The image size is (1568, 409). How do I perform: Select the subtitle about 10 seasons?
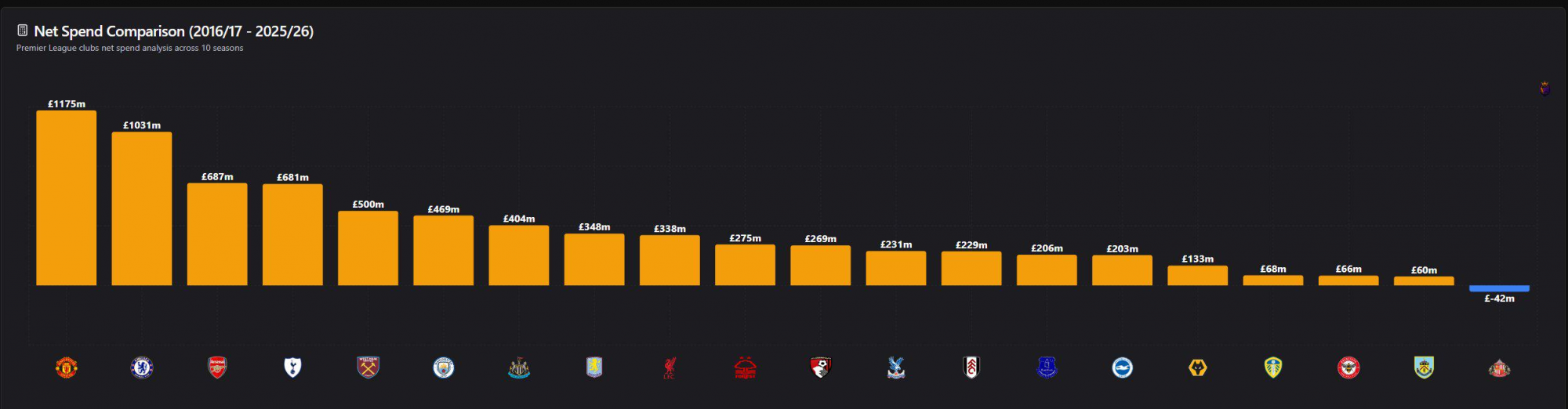[130, 48]
